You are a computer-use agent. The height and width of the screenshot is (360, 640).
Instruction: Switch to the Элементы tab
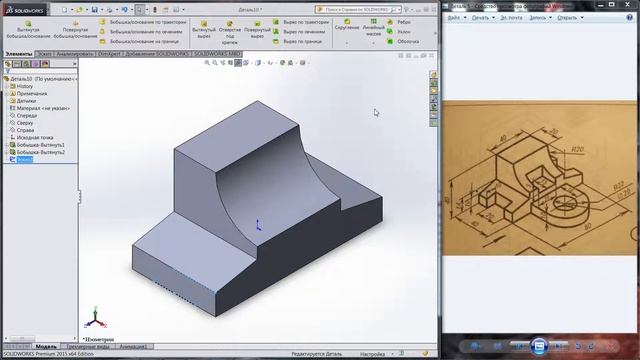pos(19,54)
